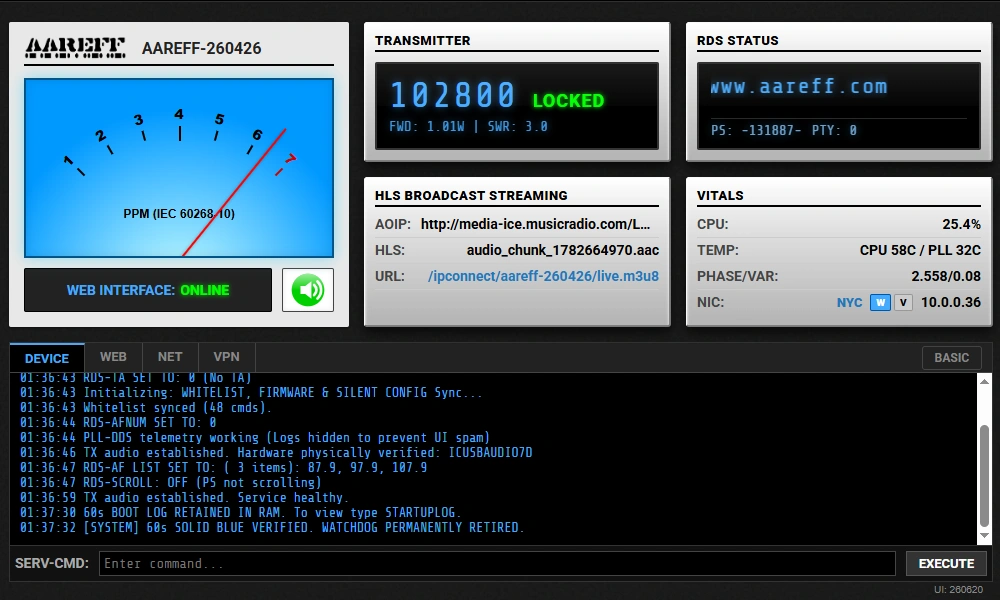Image resolution: width=1000 pixels, height=600 pixels.
Task: Click the SWR: 3.0 reading
Action: click(517, 126)
